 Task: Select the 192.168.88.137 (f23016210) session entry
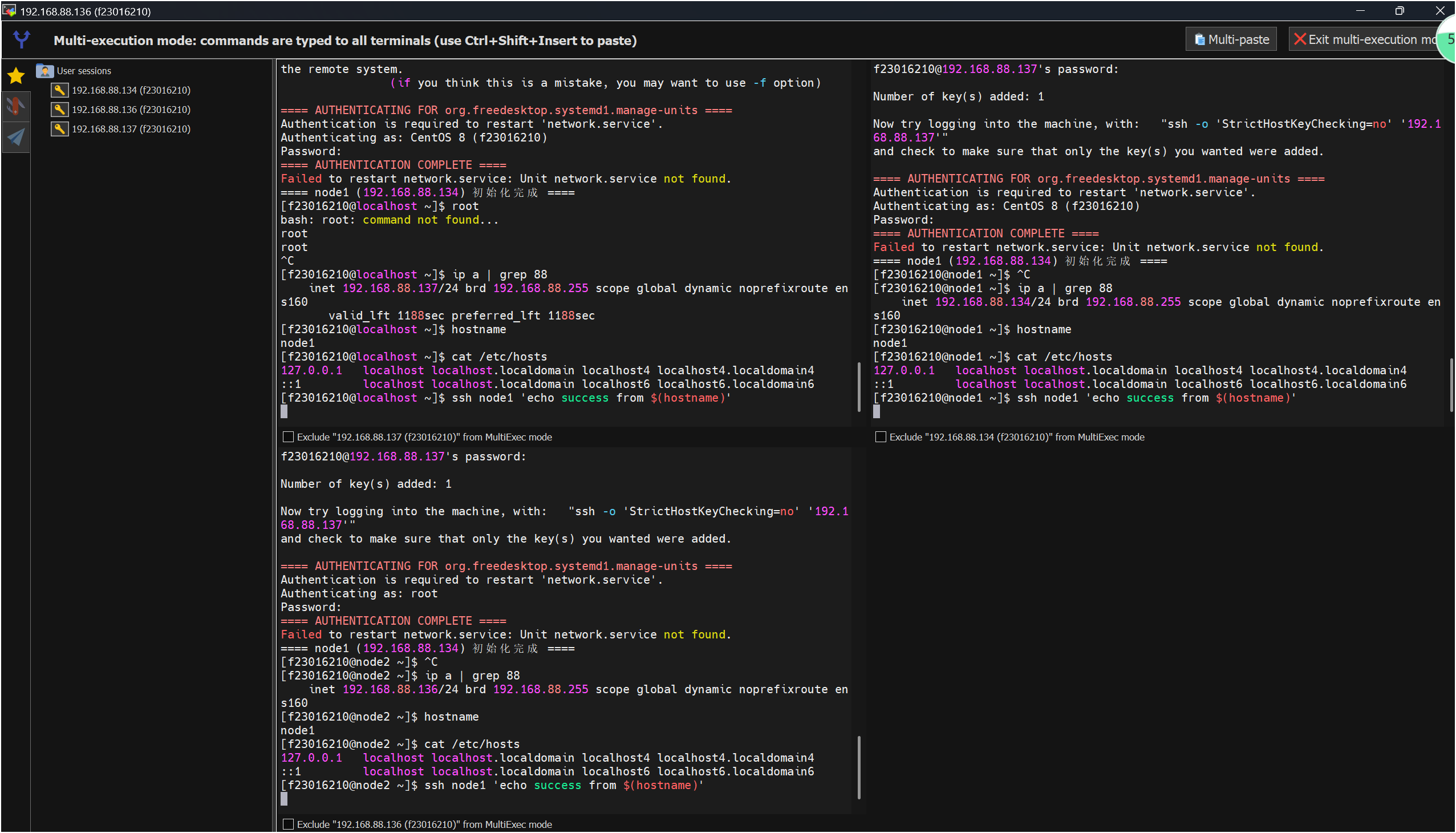(131, 129)
